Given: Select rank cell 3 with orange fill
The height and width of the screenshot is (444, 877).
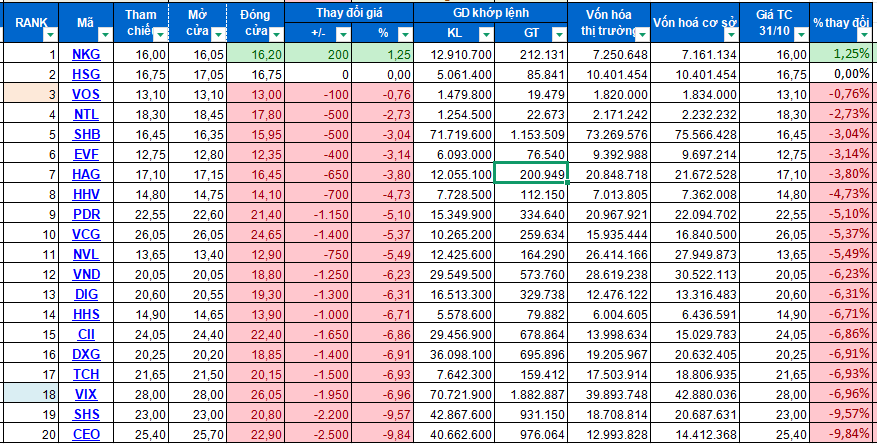Looking at the screenshot, I should coord(30,94).
